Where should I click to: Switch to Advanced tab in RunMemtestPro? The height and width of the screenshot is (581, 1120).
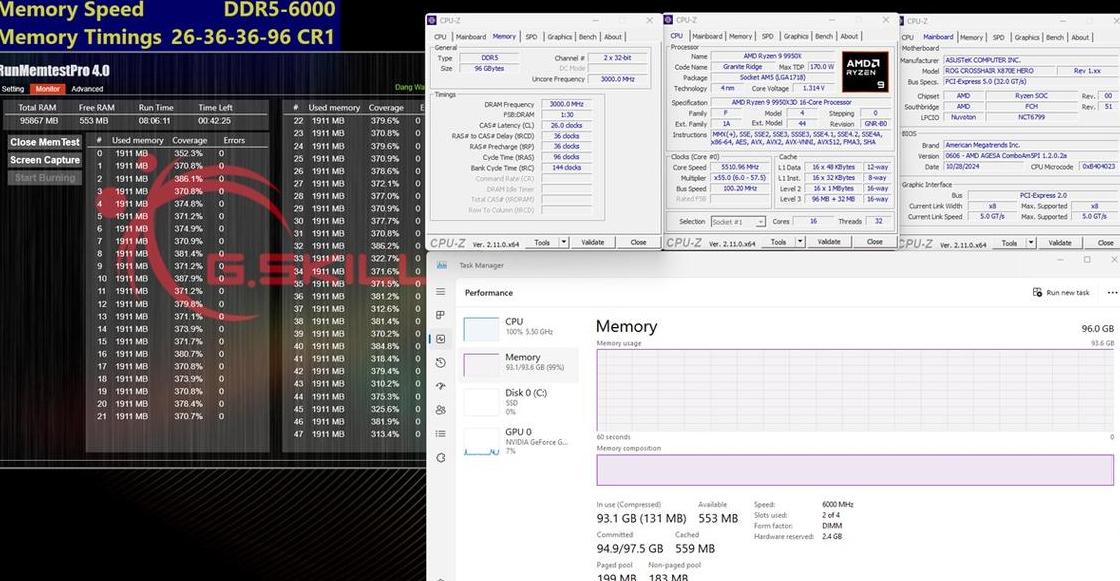(87, 89)
